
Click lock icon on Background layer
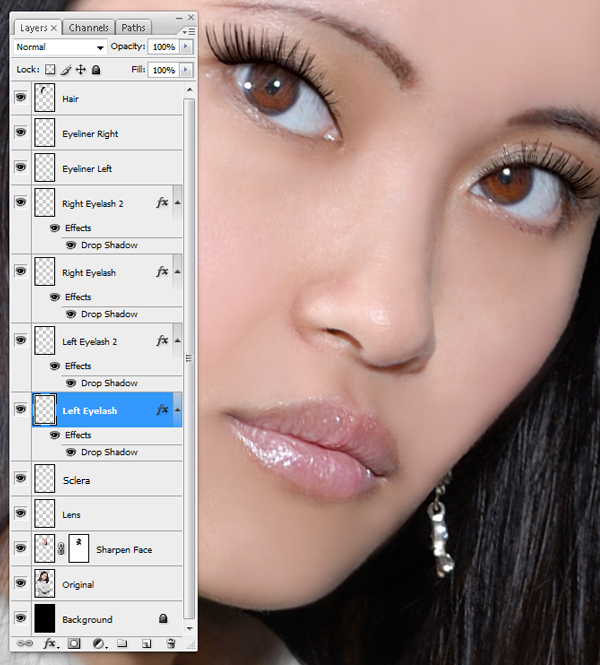pyautogui.click(x=163, y=619)
